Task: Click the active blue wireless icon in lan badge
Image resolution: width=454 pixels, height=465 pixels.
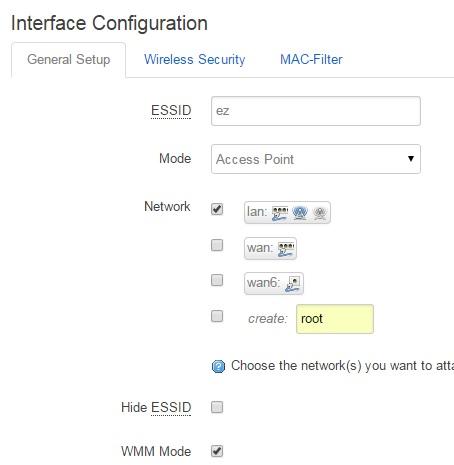Action: coord(300,213)
